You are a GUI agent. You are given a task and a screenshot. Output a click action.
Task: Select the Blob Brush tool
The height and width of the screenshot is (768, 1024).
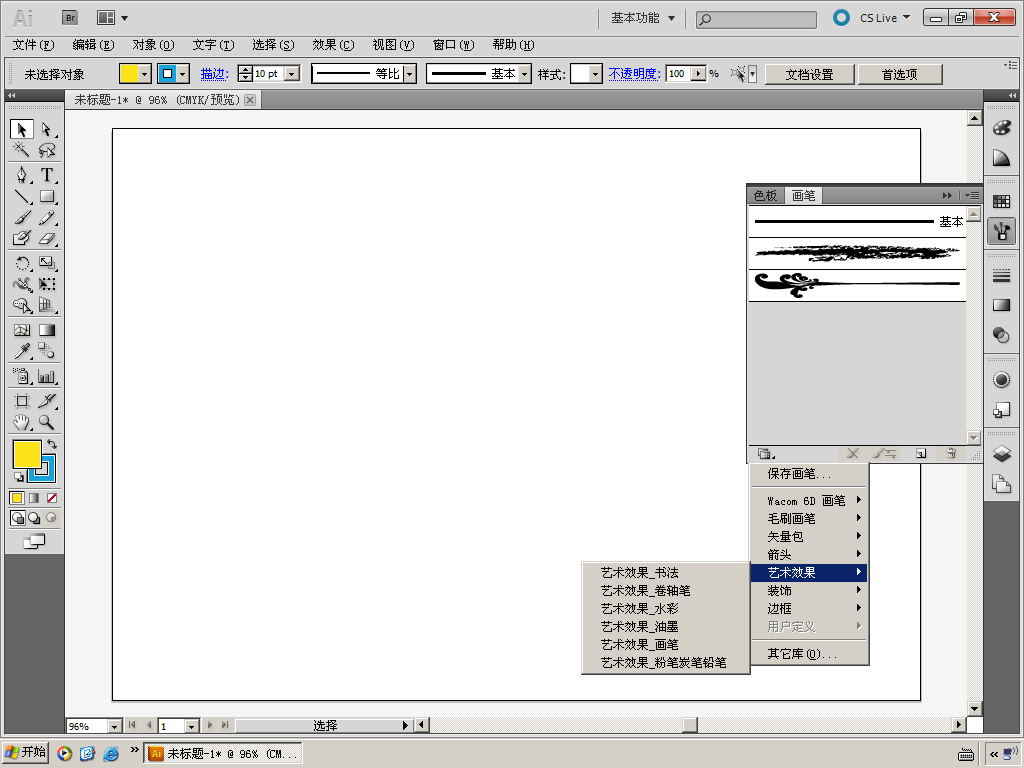tap(22, 238)
